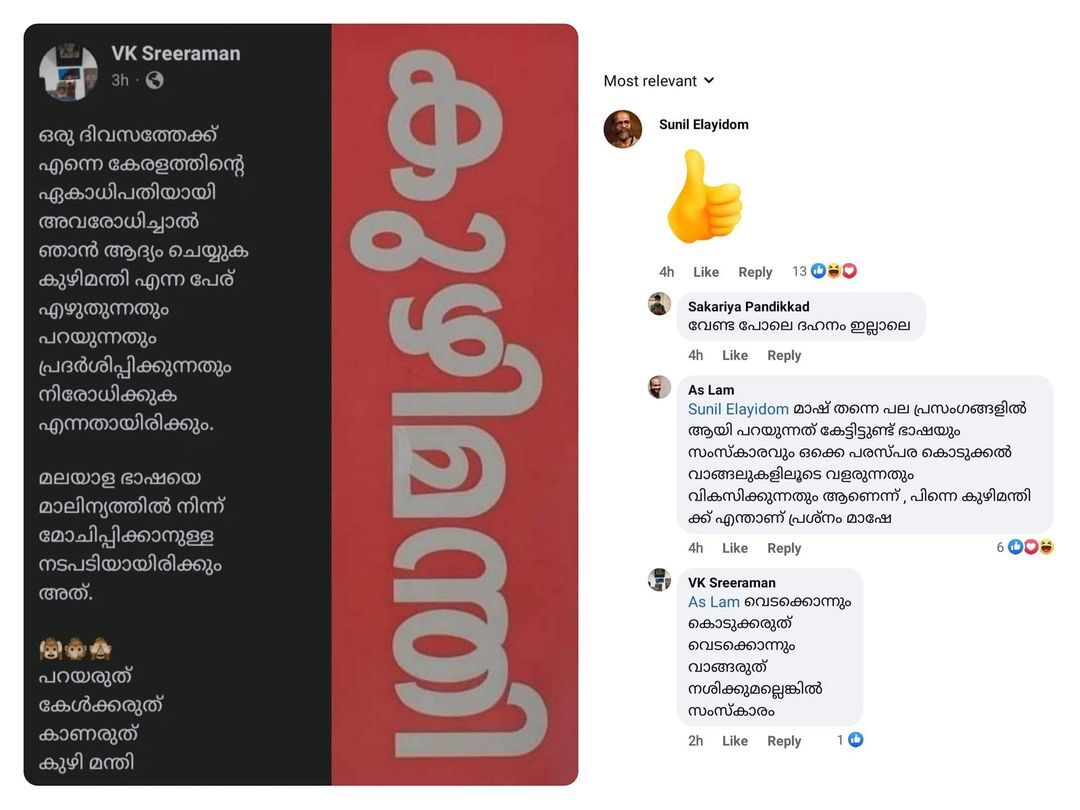Reply to VK Sreeraman's comment
Image resolution: width=1080 pixels, height=810 pixels.
tap(784, 741)
